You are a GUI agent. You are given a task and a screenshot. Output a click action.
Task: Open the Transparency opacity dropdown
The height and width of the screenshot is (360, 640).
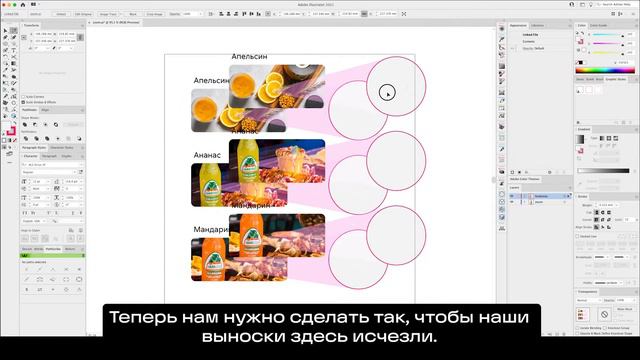626,300
